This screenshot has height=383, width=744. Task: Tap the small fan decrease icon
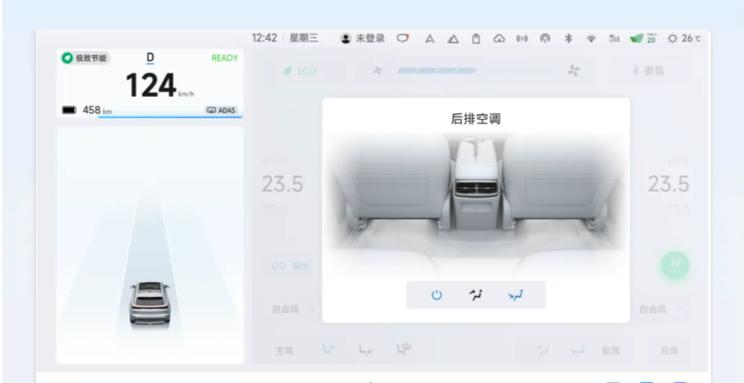click(x=378, y=71)
